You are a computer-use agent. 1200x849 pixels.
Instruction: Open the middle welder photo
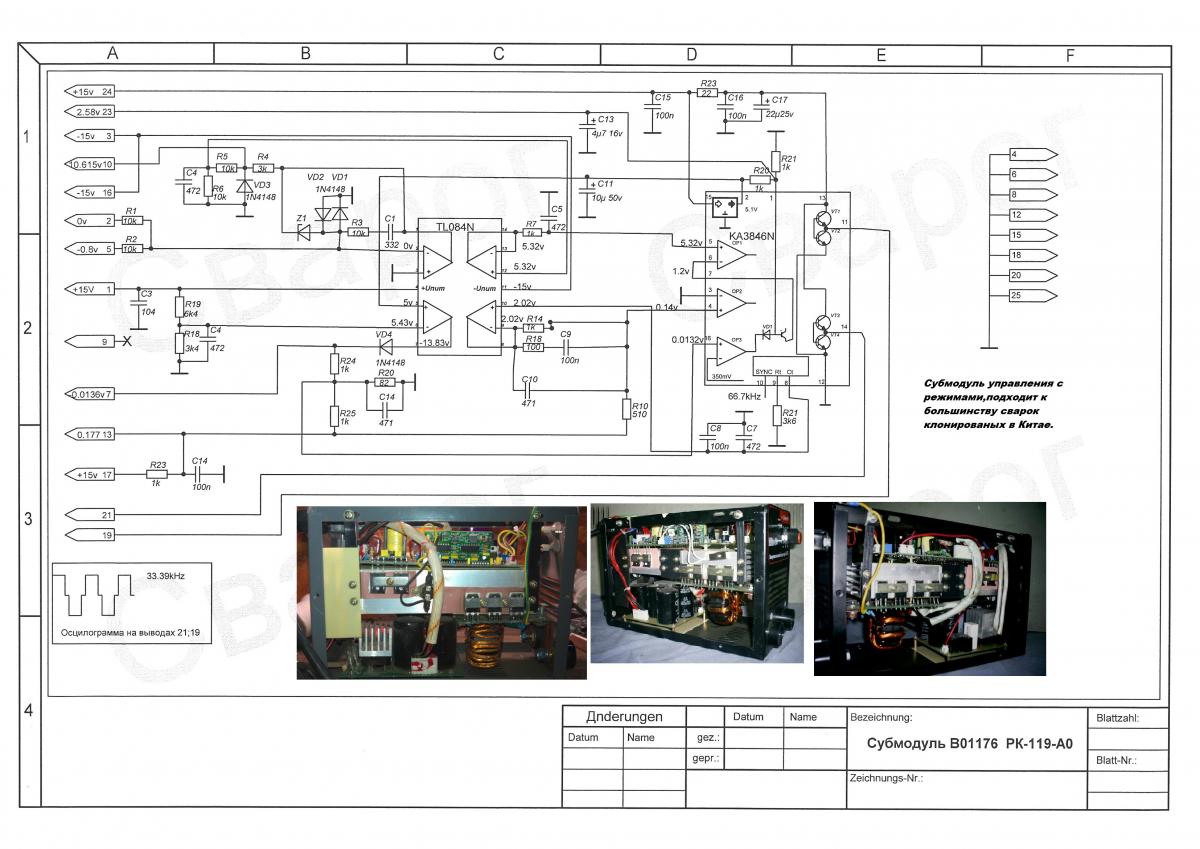[x=696, y=582]
